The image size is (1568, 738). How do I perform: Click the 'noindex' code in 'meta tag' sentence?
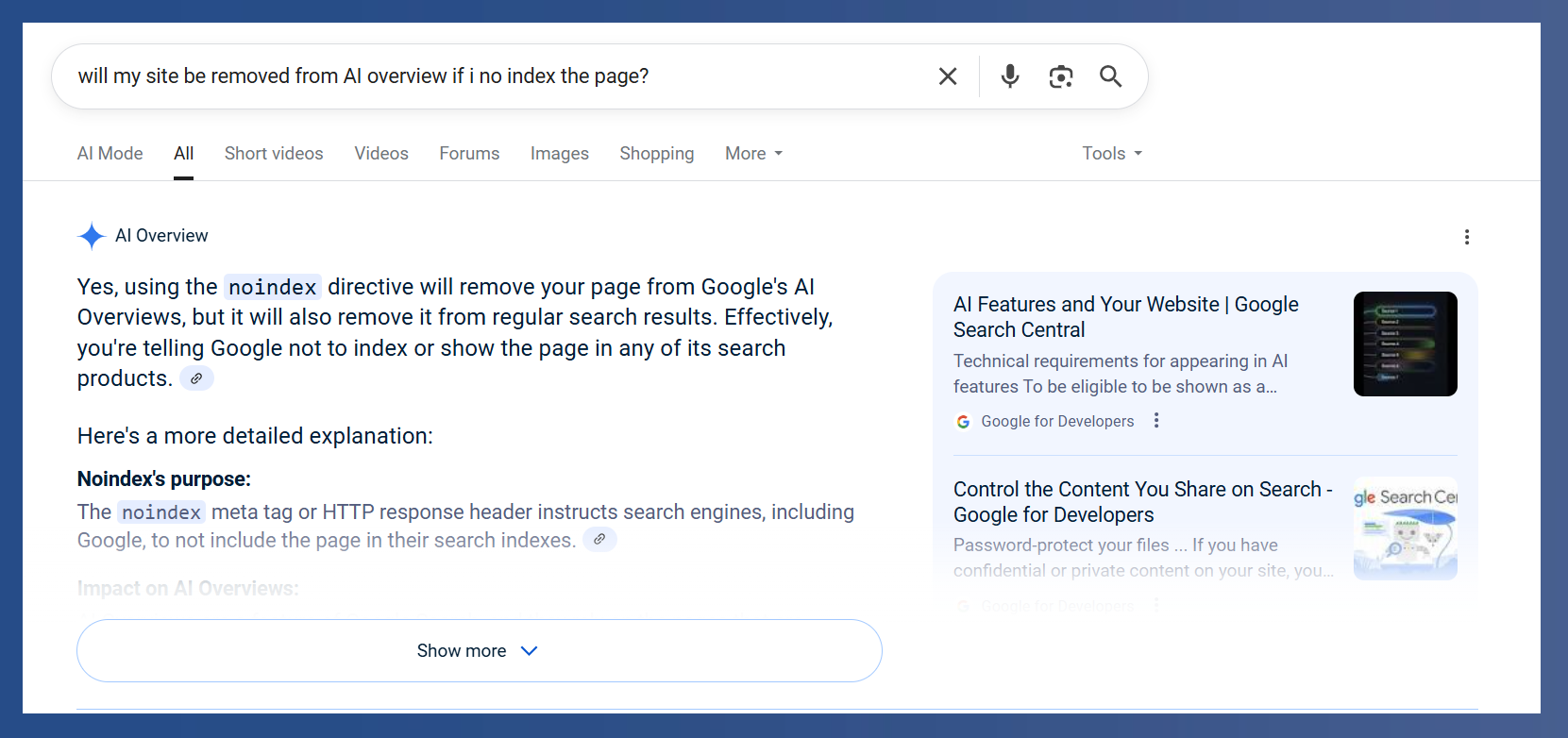pos(161,512)
